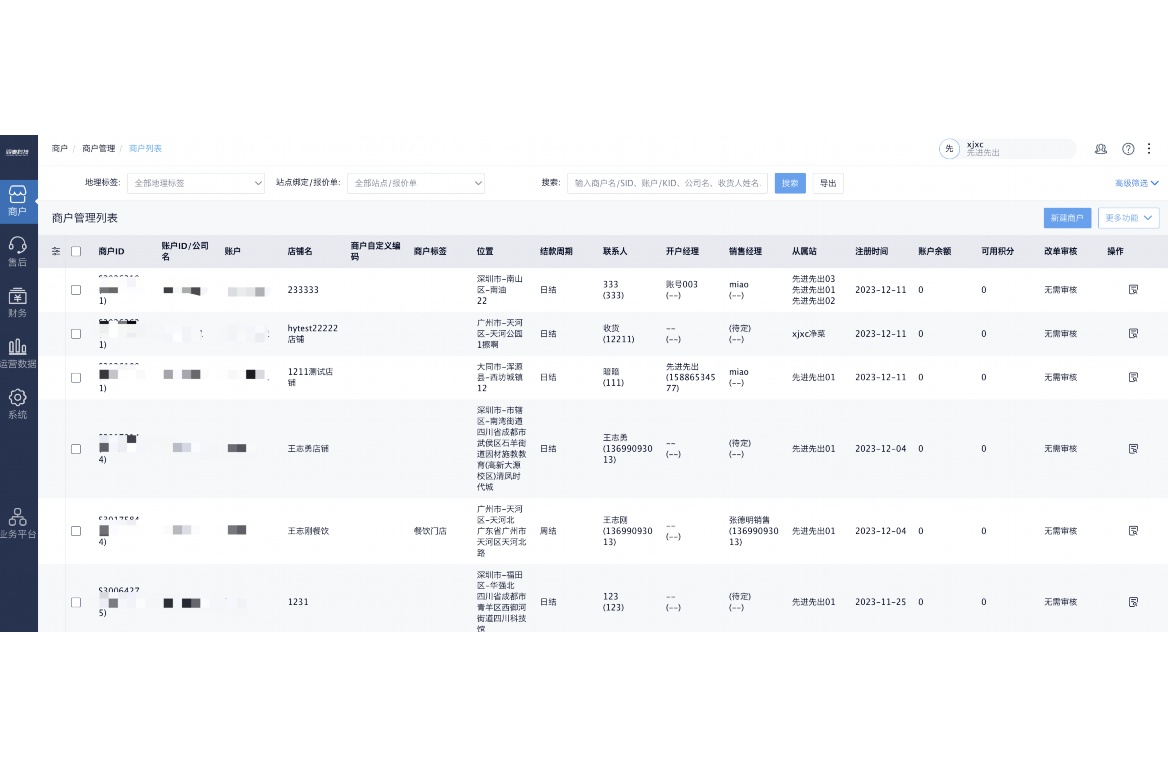Image resolution: width=1168 pixels, height=767 pixels.
Task: Click the blue 搜索 button
Action: (790, 184)
